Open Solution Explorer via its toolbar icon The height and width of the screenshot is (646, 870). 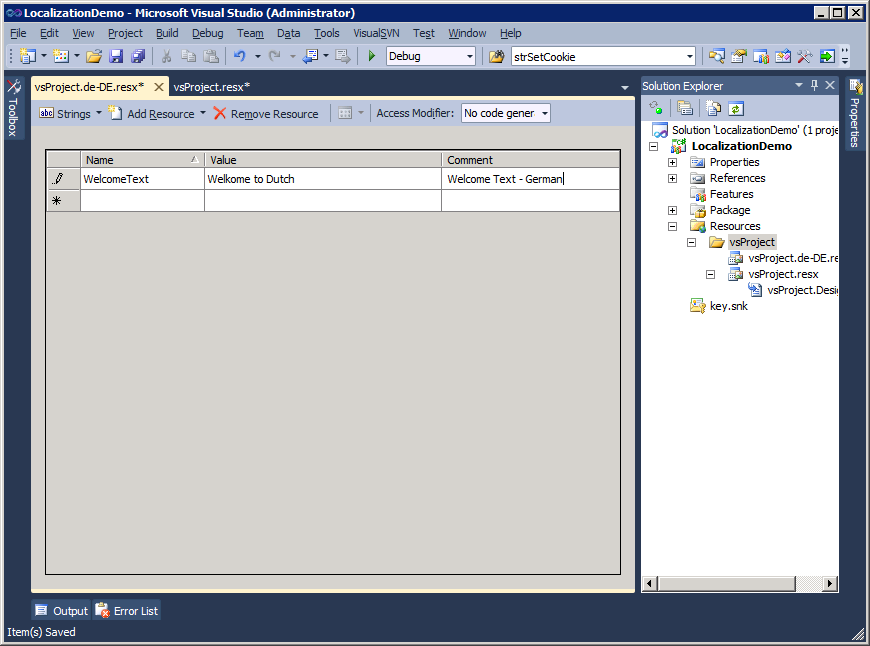(716, 56)
